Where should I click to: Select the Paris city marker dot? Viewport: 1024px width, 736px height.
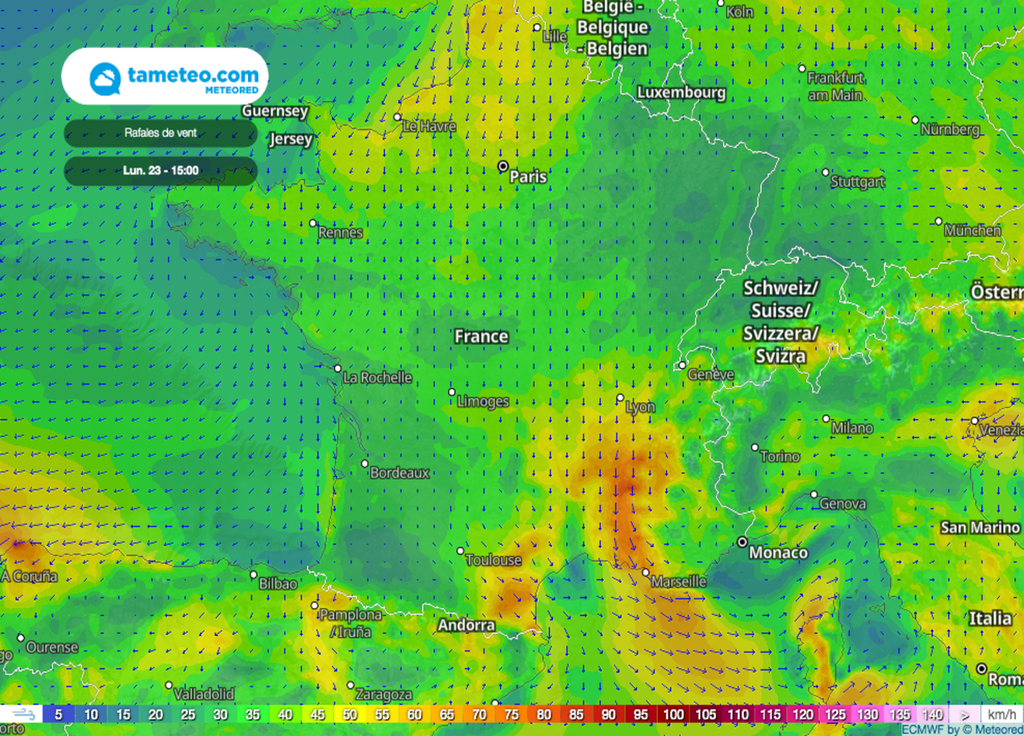[503, 167]
